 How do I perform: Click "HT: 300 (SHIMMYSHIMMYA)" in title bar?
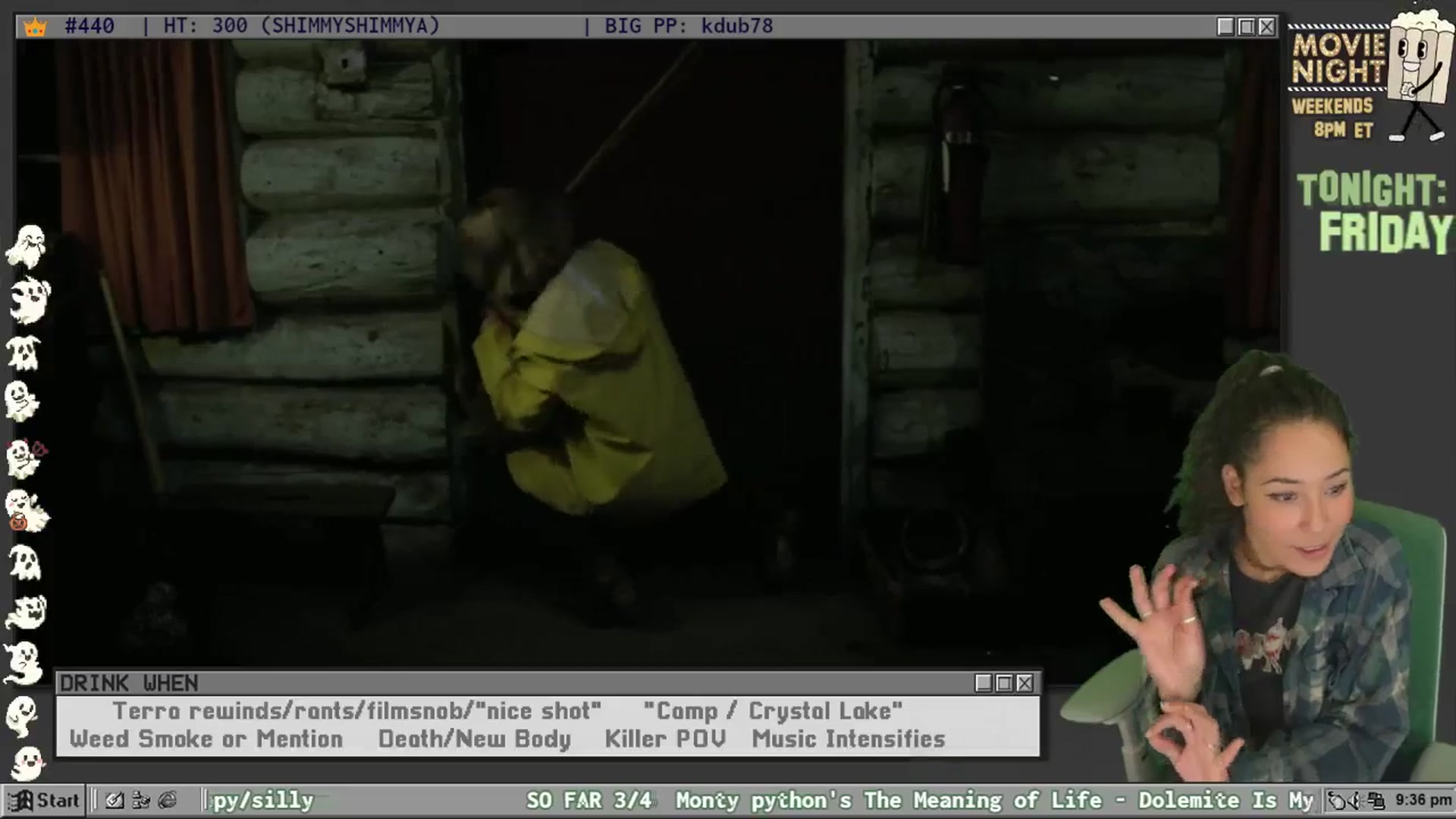(302, 26)
